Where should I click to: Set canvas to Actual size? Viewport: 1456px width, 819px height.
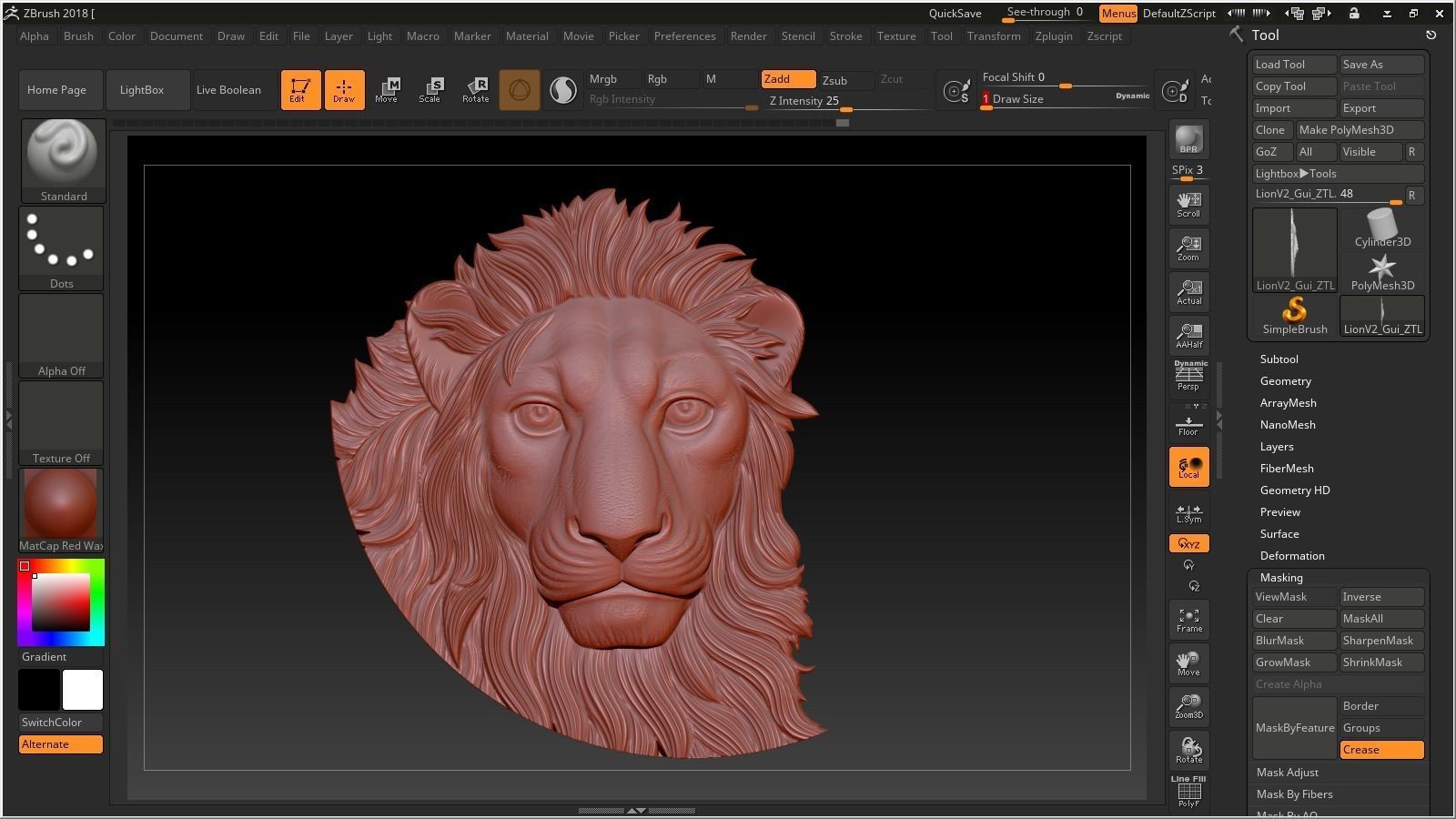coord(1188,292)
